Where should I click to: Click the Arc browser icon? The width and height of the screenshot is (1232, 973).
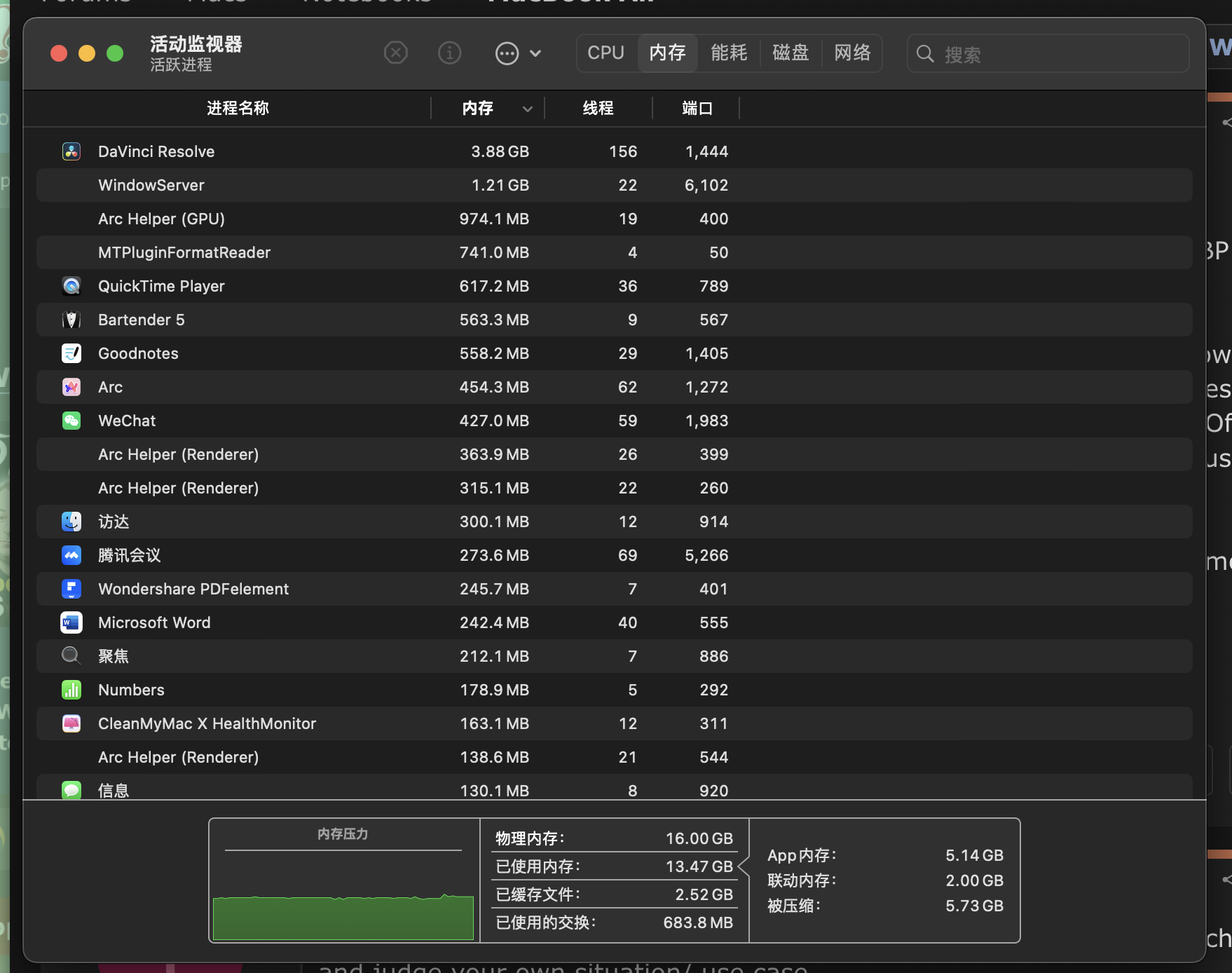click(x=71, y=387)
